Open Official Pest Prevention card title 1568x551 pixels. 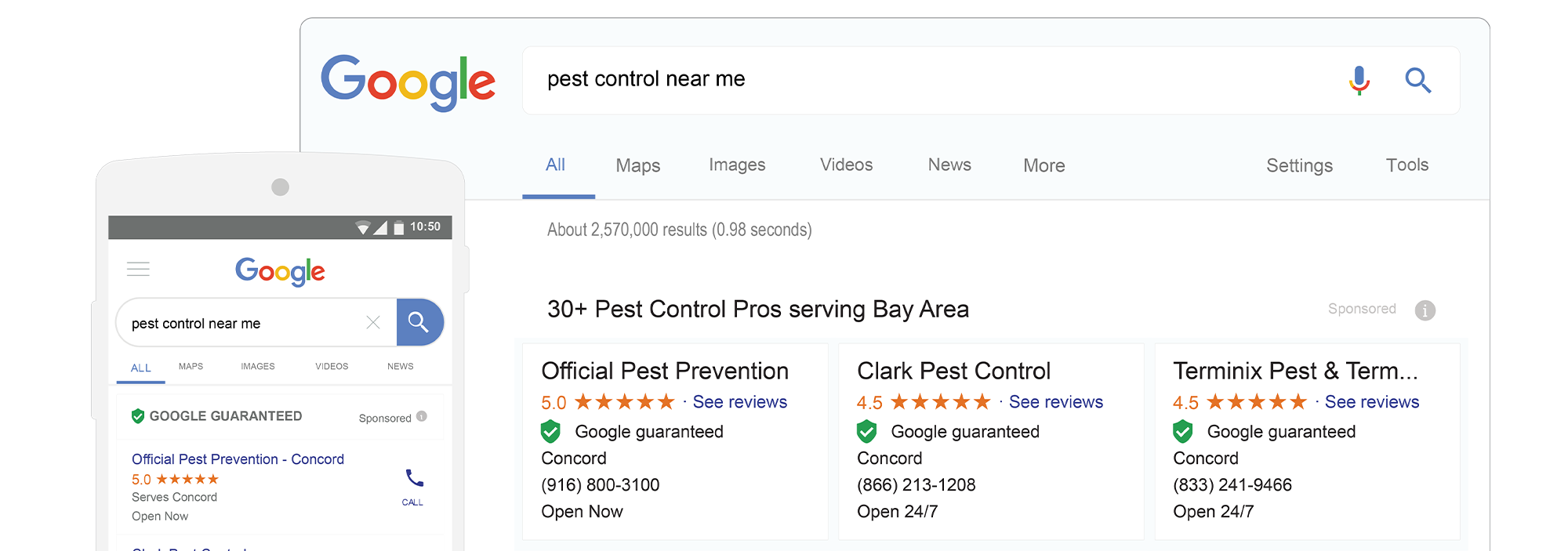[665, 371]
